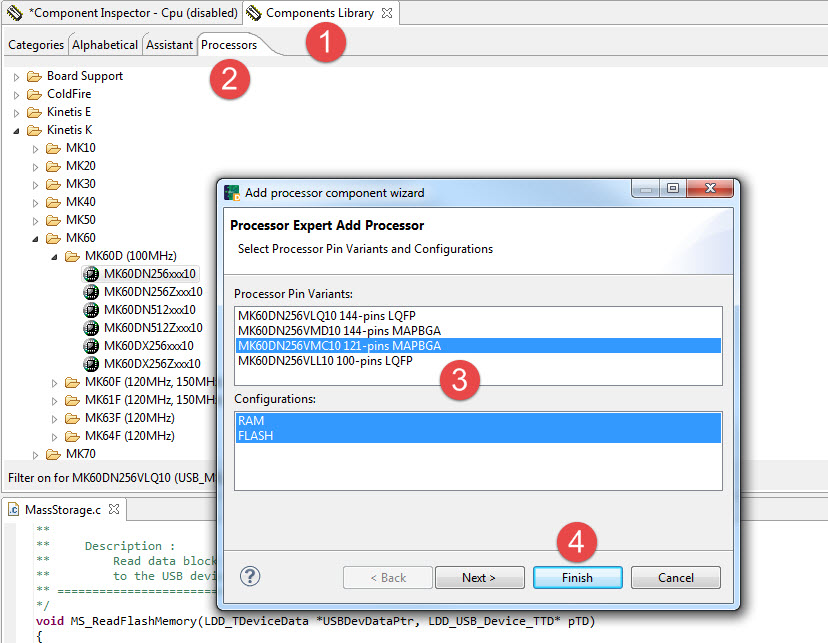
Task: Select MK60DN256VMC10 121-pins MAPBGA variant
Action: pos(478,346)
